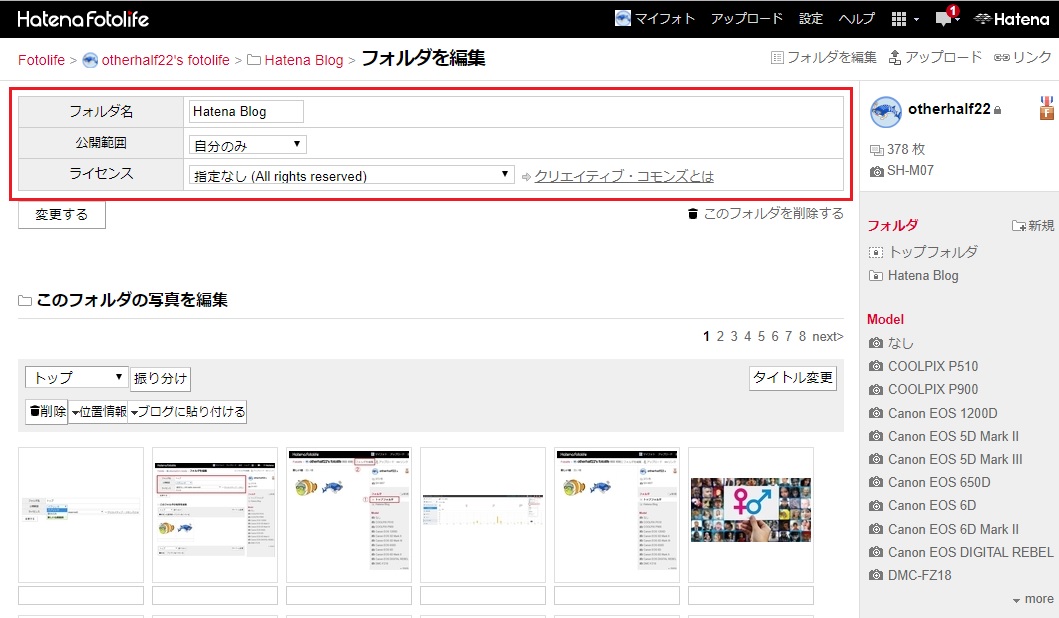The image size is (1059, 618).
Task: Click the マイフォト avatar icon in header
Action: click(x=623, y=18)
